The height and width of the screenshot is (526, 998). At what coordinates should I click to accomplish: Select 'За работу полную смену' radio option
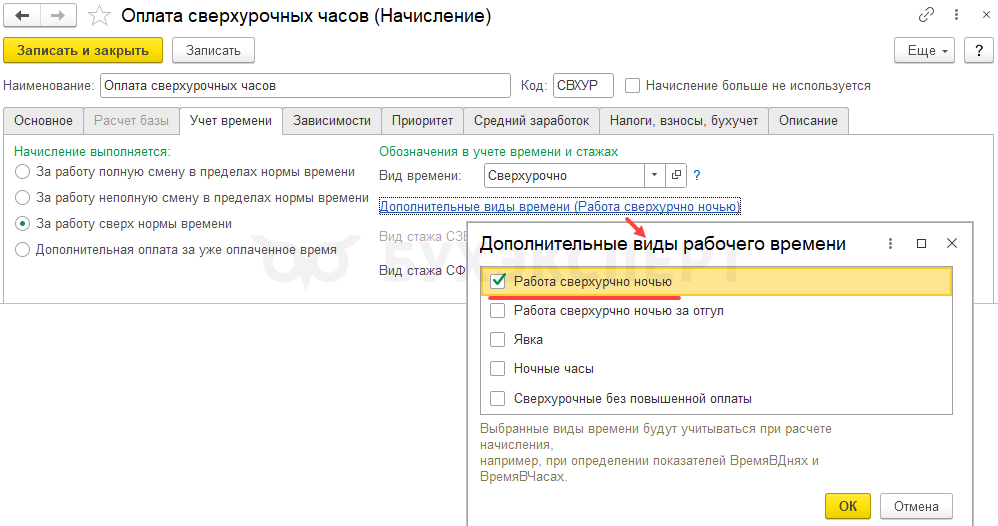[x=23, y=172]
